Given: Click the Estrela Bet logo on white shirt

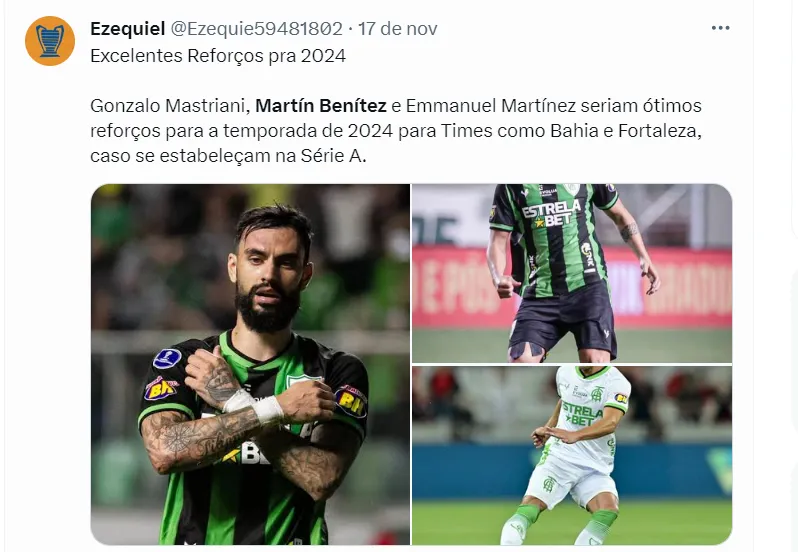Looking at the screenshot, I should [x=582, y=414].
